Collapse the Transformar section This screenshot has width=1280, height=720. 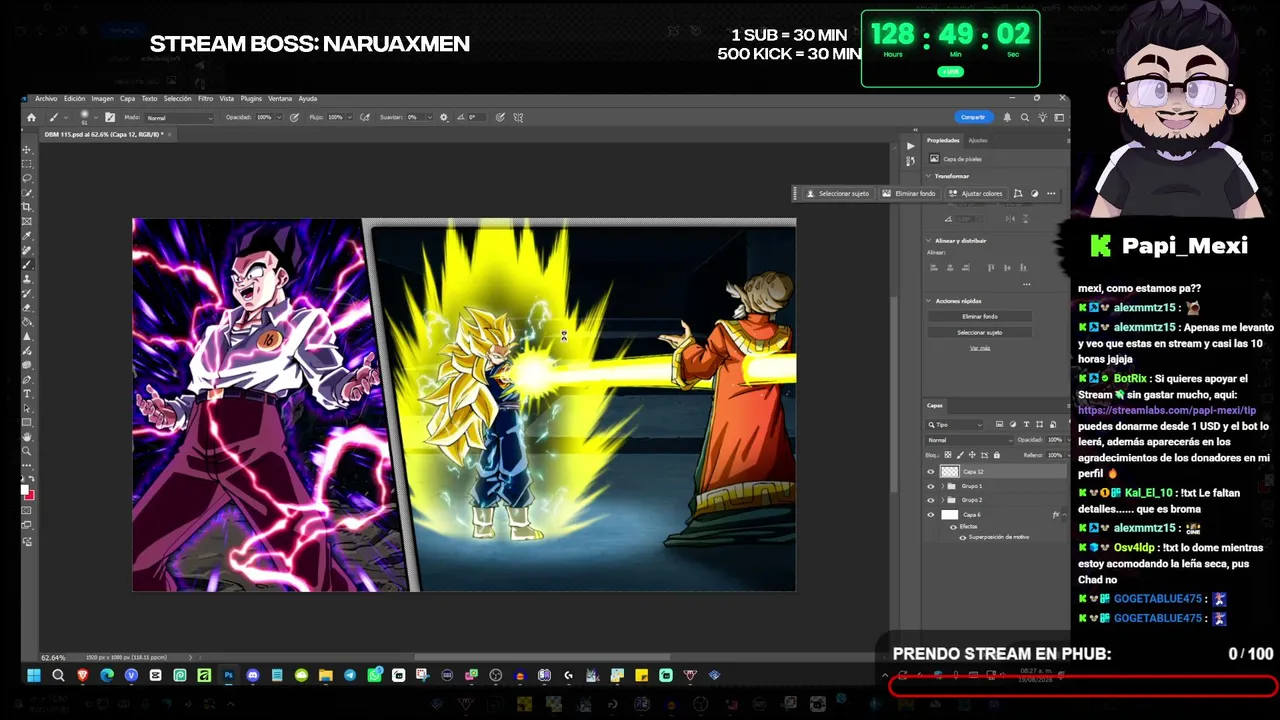[x=928, y=176]
